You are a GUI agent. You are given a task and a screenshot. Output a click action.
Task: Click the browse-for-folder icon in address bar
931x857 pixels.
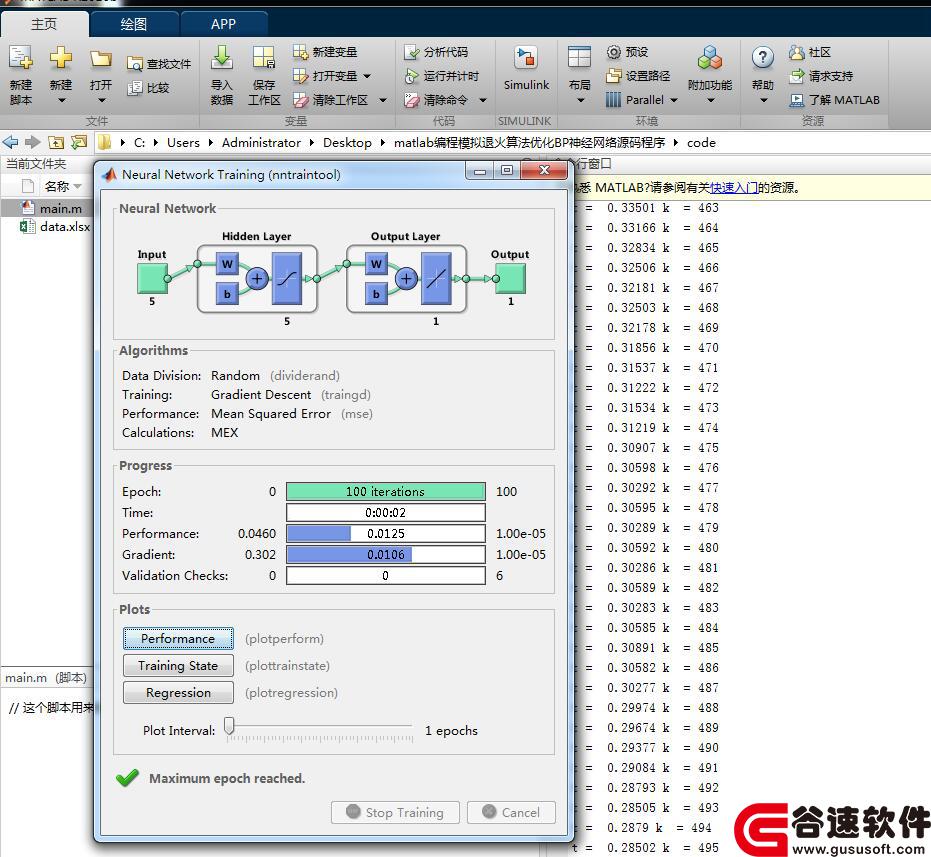tap(78, 143)
